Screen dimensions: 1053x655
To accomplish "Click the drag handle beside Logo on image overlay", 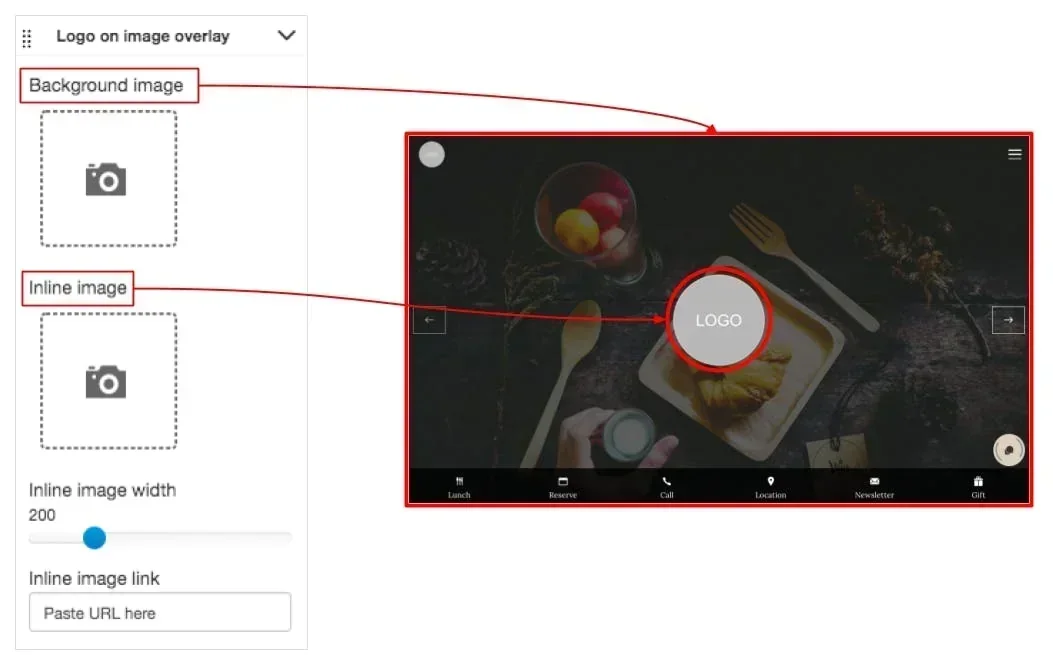I will (27, 38).
